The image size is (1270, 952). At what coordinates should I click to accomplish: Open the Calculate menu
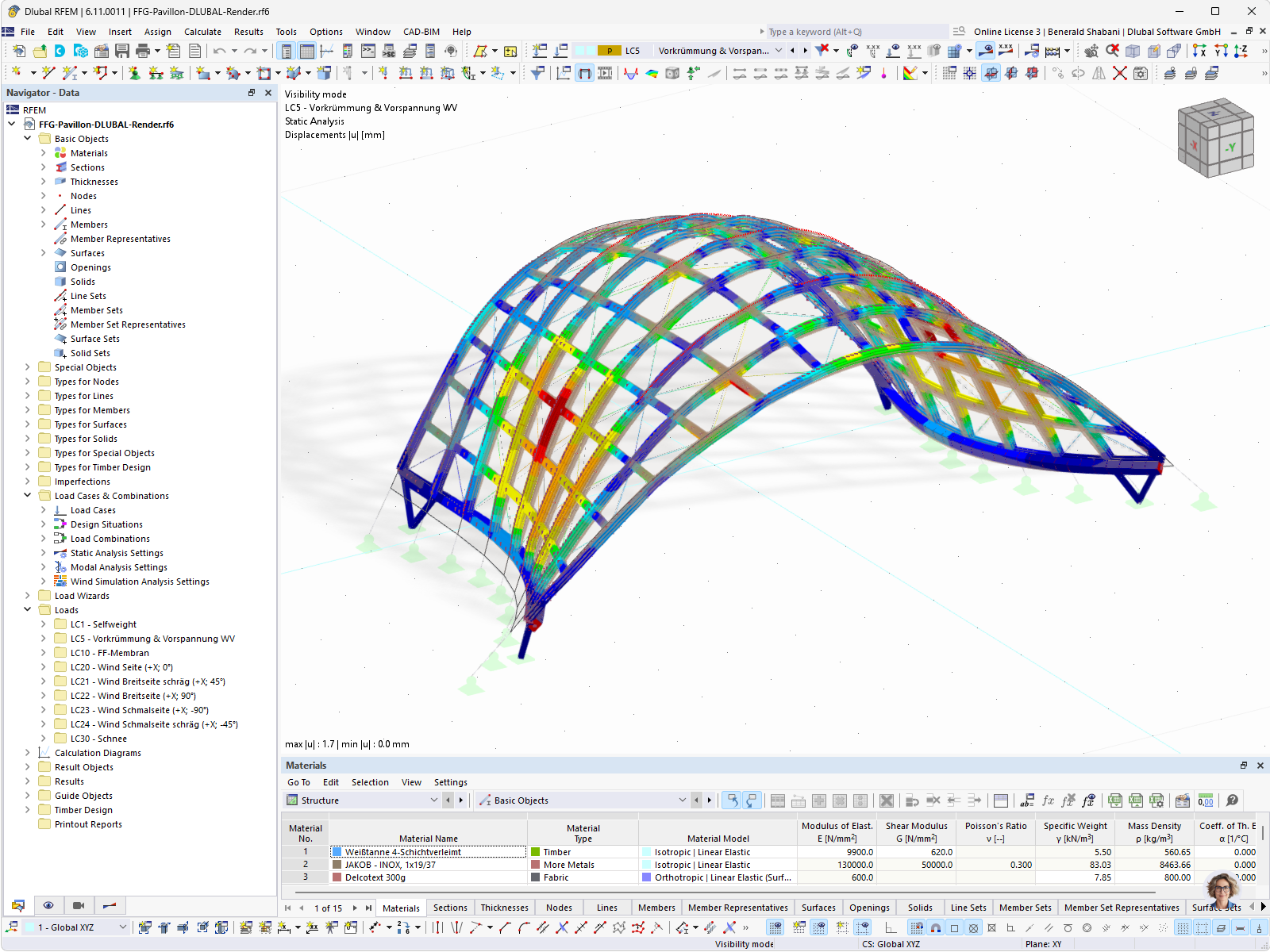[202, 32]
